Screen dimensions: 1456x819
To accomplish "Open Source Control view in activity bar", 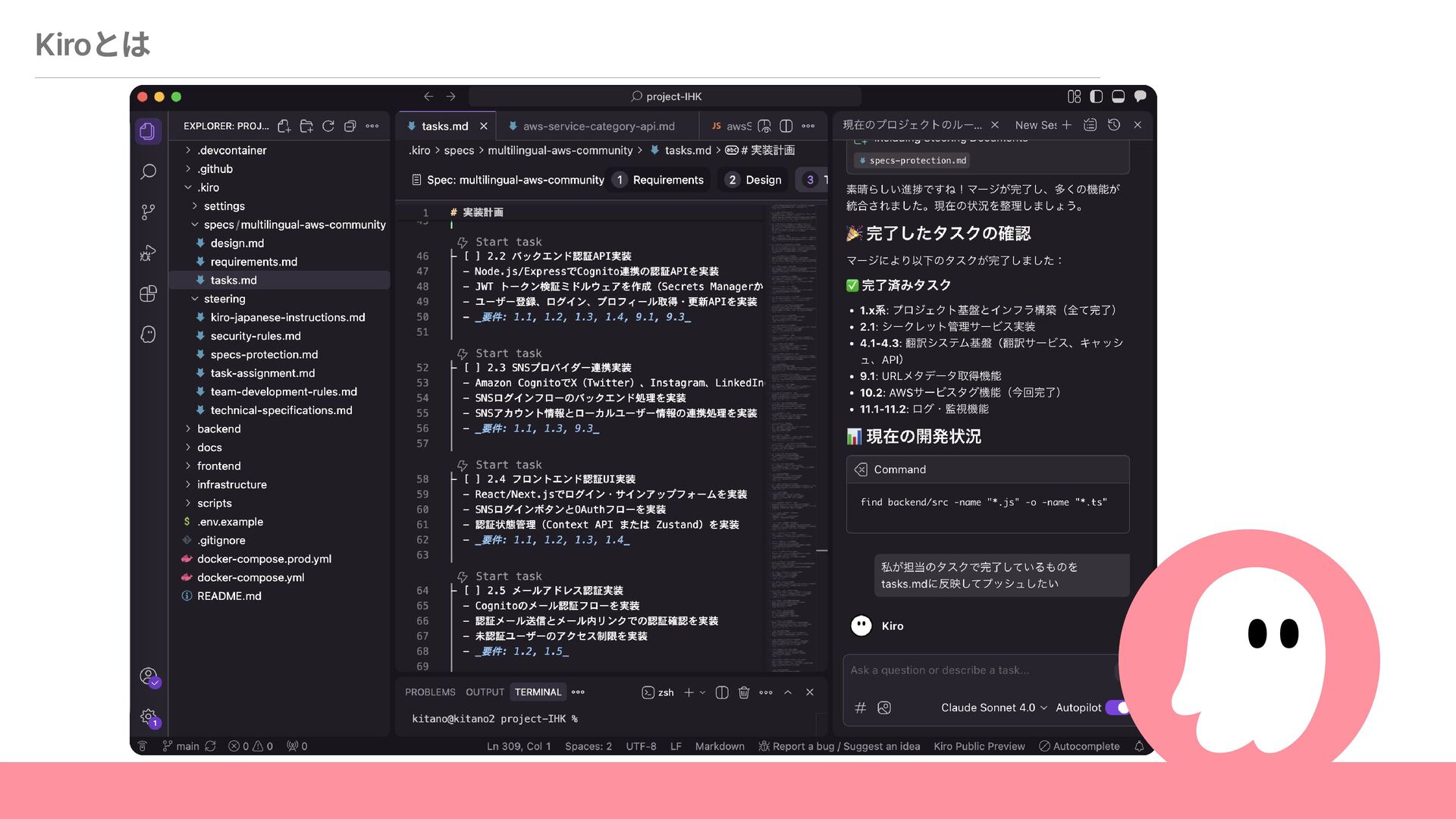I will 148,212.
